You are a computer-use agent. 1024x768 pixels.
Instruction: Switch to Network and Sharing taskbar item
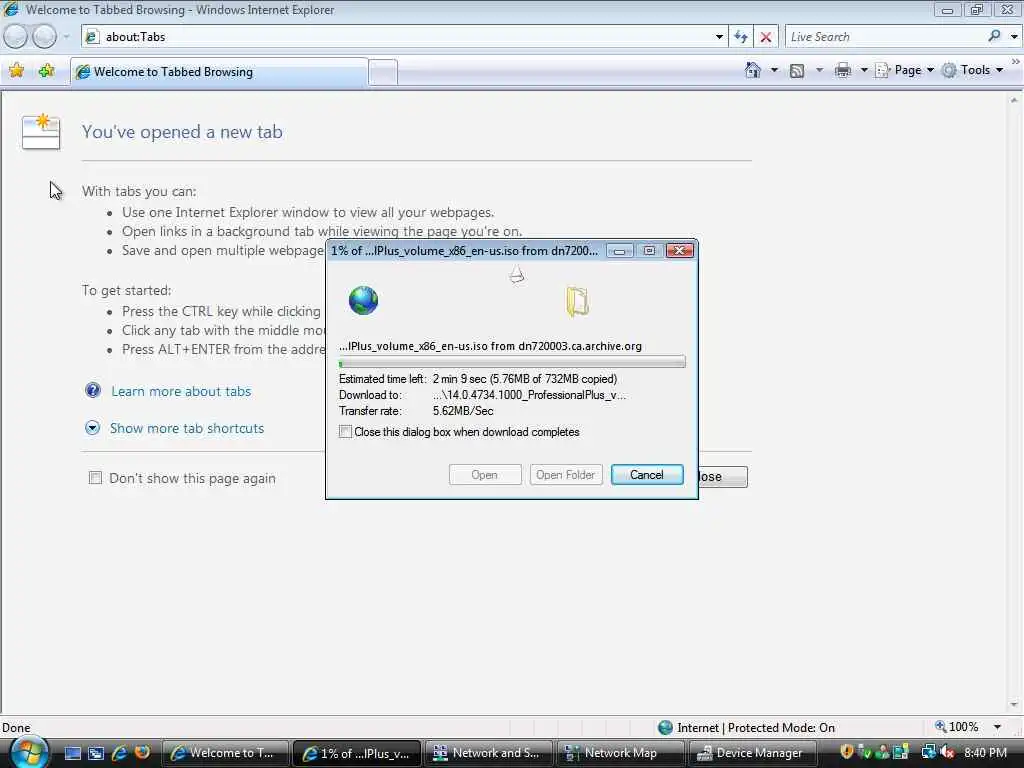(489, 753)
